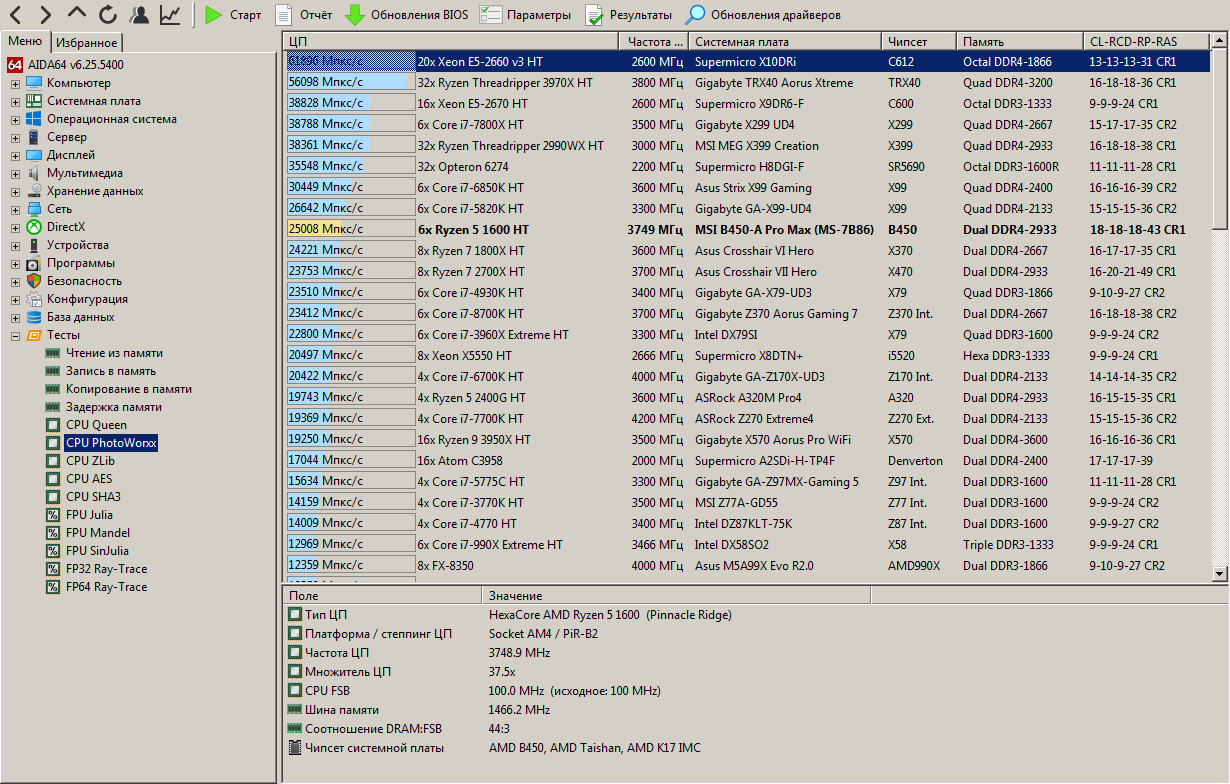Click the graph chart toolbar icon
The width and height of the screenshot is (1230, 784).
point(171,15)
